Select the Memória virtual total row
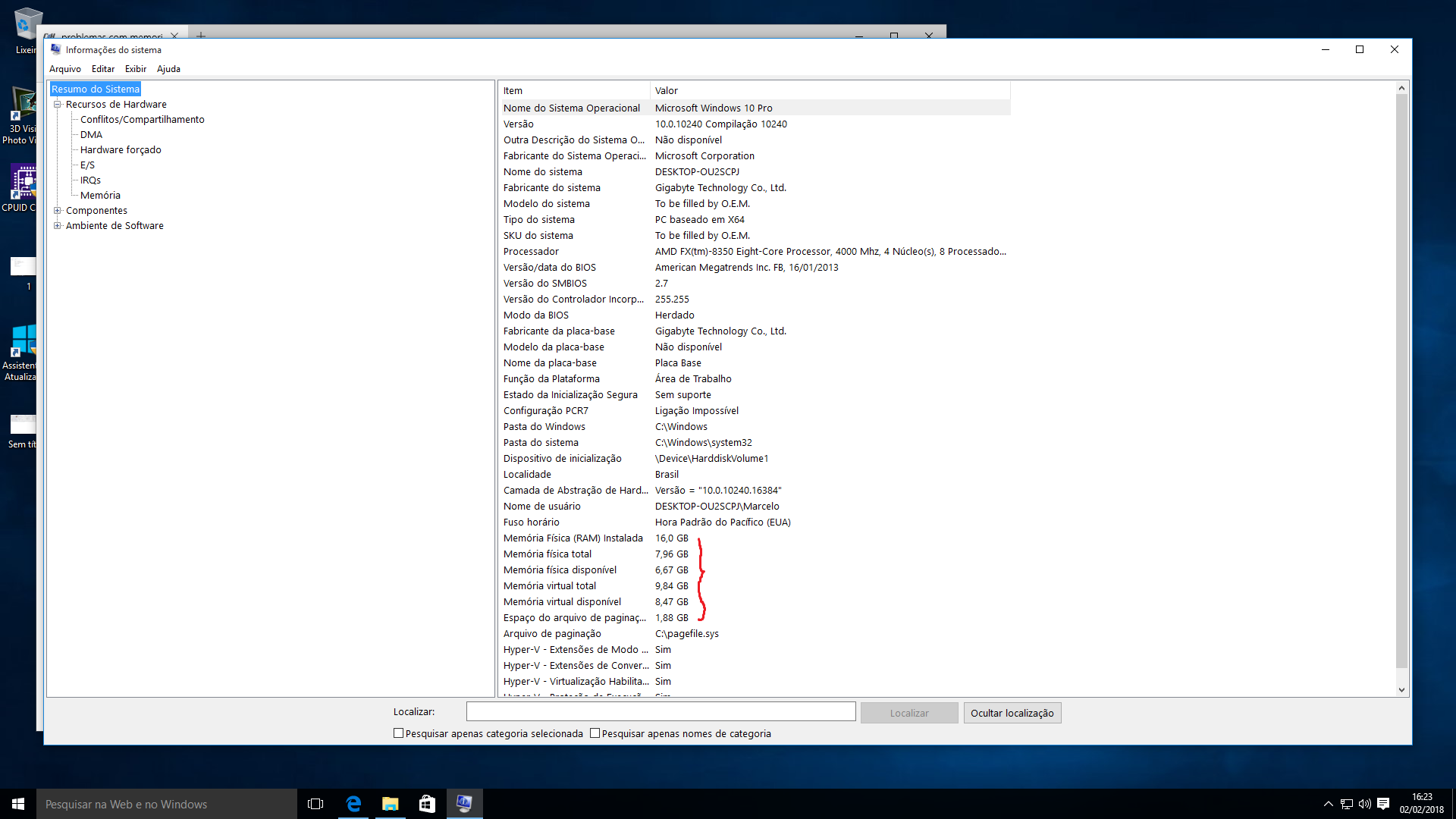Screen dimensions: 1456x819 point(755,586)
